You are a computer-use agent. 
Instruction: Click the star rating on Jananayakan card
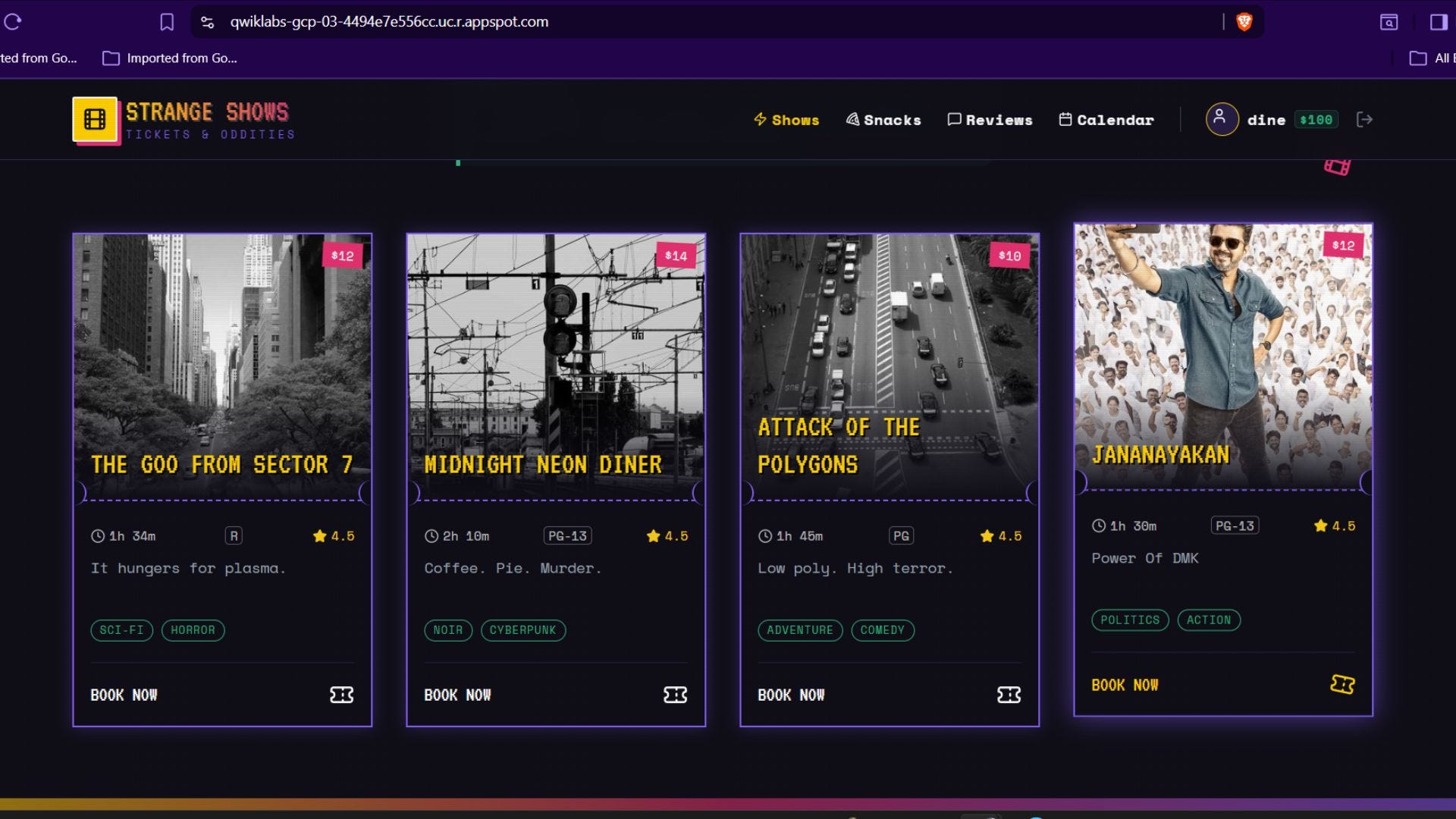[1334, 526]
